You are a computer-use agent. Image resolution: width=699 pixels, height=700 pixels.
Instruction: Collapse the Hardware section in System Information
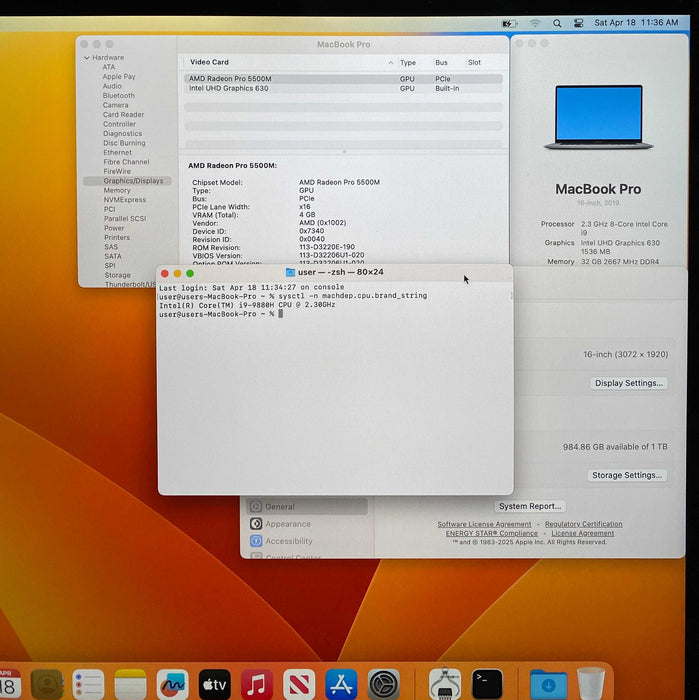point(87,58)
